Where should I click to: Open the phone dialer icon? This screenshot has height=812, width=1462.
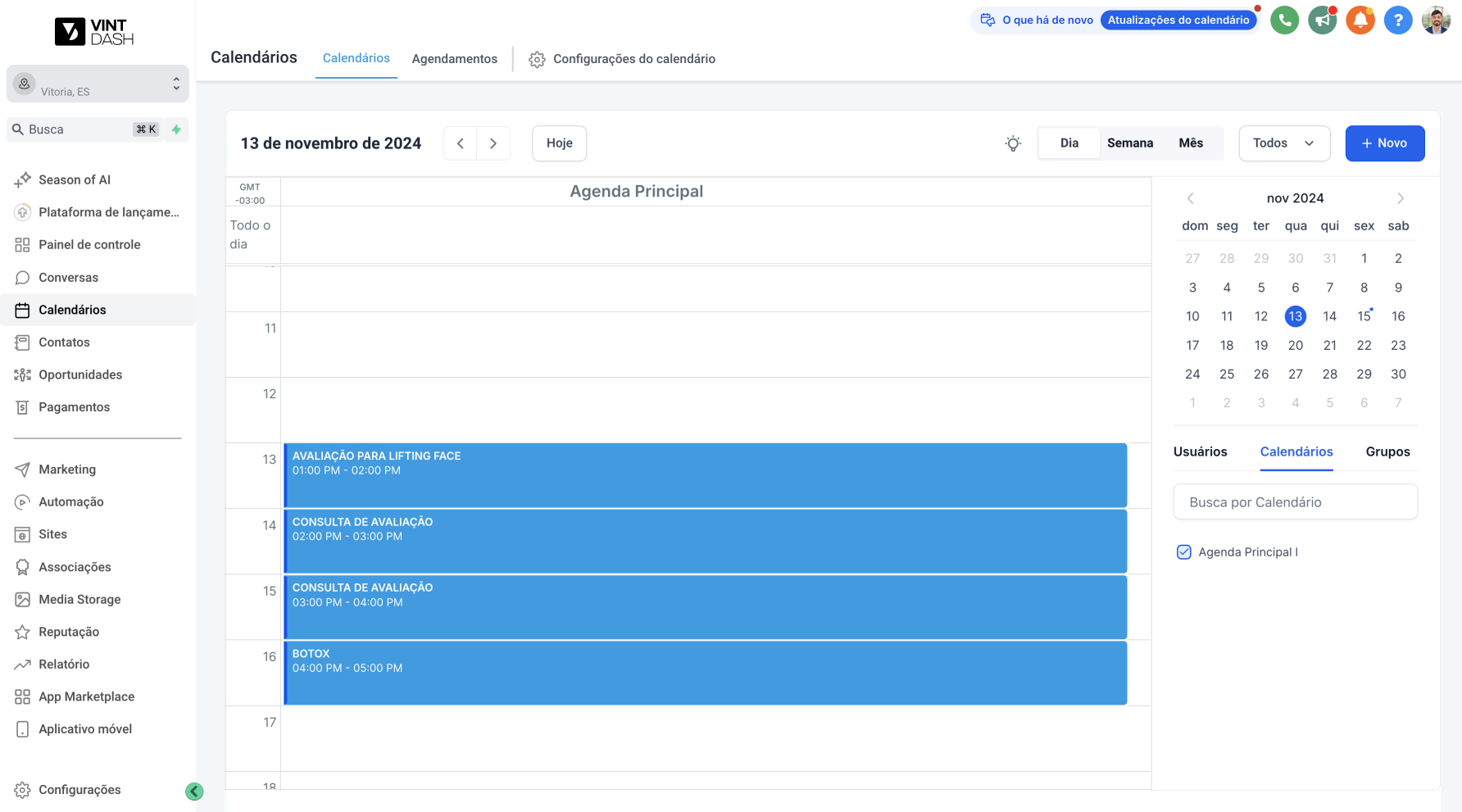[1284, 20]
